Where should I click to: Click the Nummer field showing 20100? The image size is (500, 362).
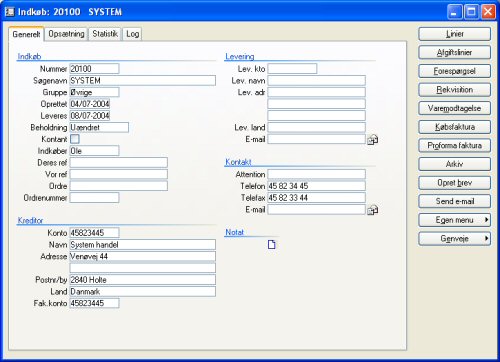click(94, 69)
